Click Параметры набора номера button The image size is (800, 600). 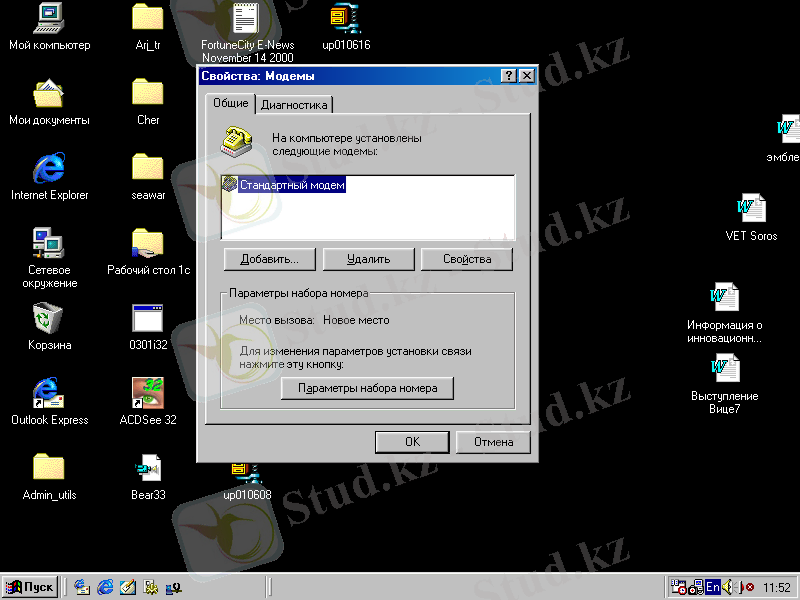(368, 388)
